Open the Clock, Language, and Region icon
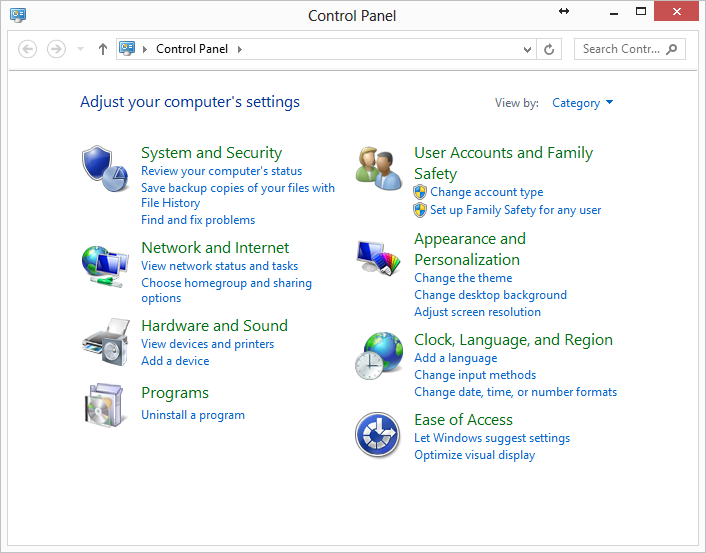706x553 pixels. point(379,357)
